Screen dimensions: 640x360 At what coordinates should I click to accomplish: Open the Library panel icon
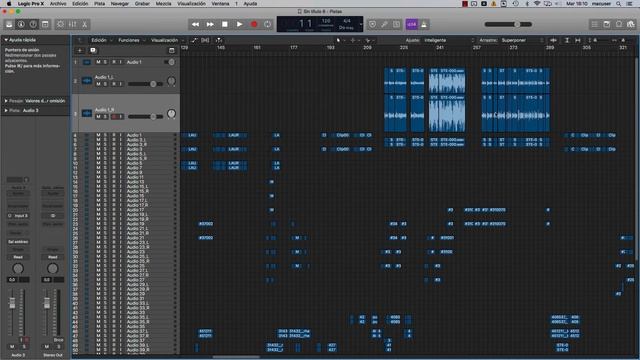(9, 24)
